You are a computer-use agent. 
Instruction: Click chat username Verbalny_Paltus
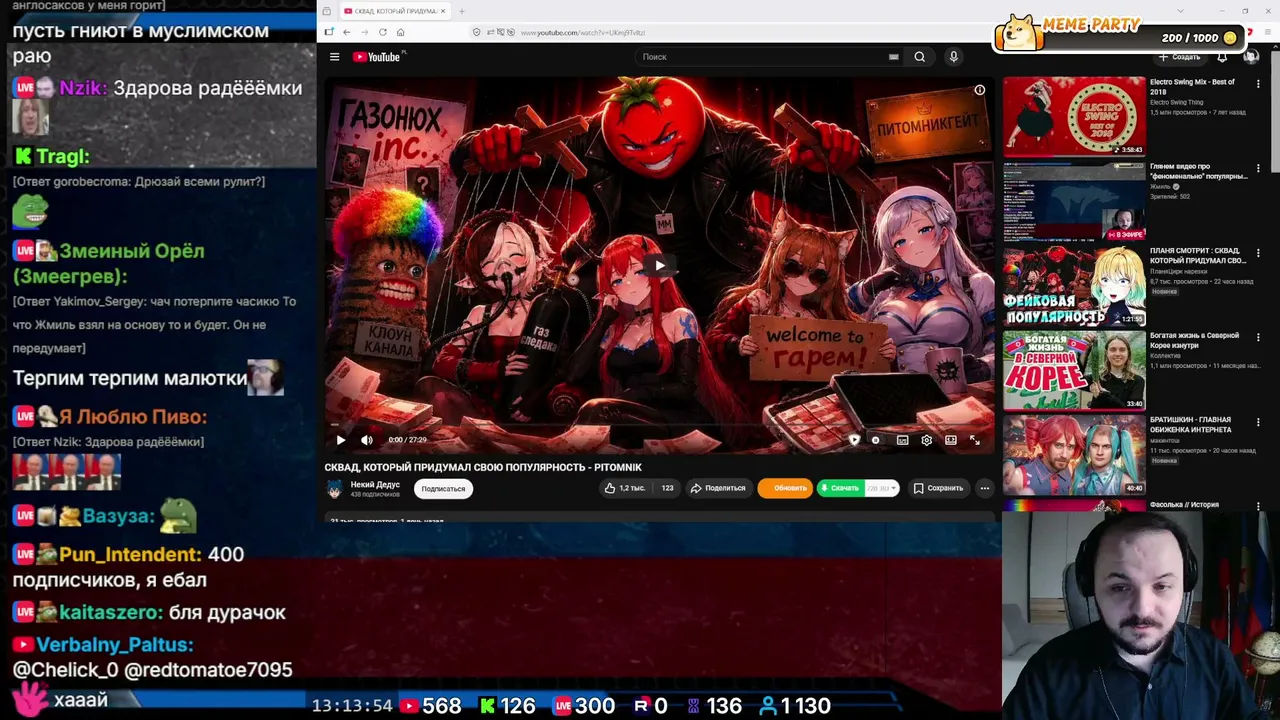coord(114,645)
